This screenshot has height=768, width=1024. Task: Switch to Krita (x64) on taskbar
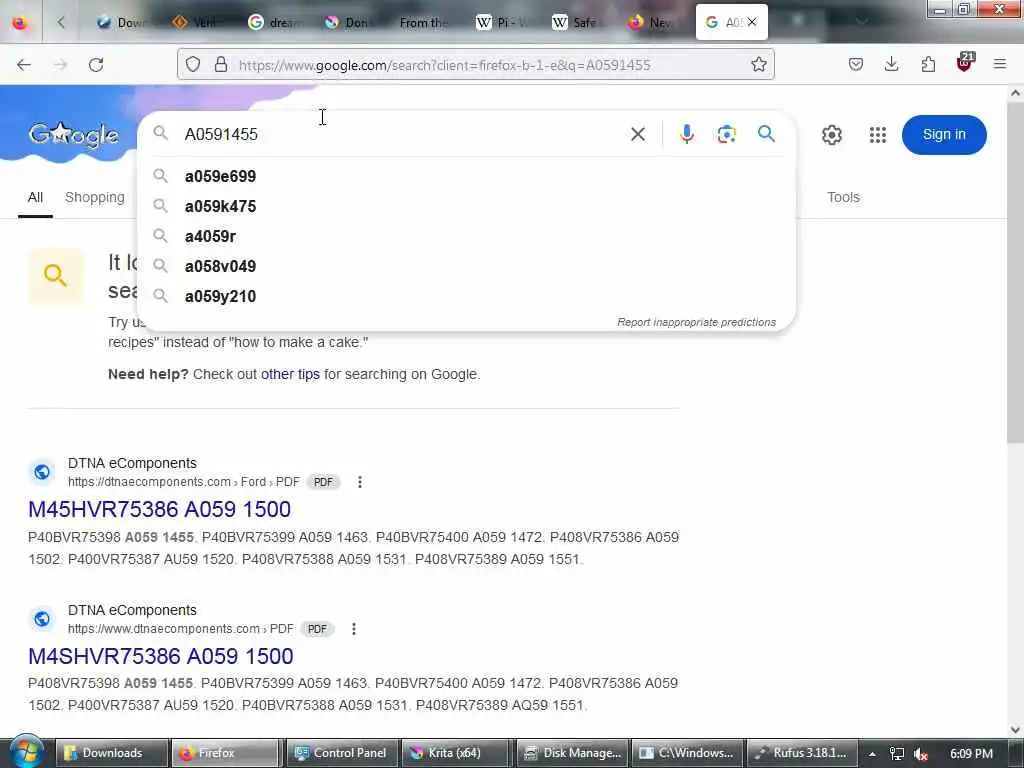[455, 753]
